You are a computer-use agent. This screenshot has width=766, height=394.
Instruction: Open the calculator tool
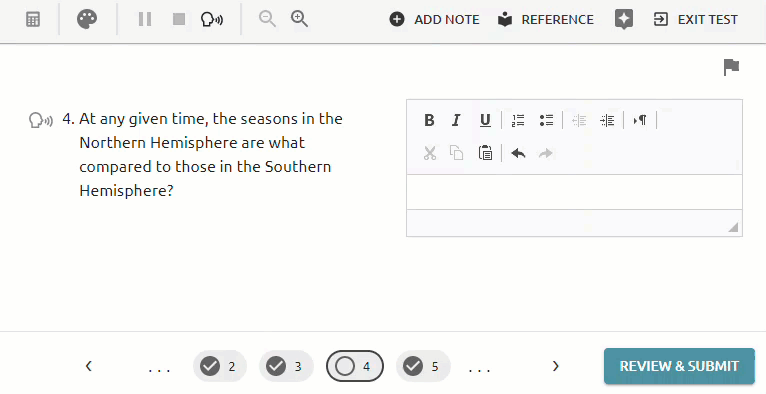[33, 20]
